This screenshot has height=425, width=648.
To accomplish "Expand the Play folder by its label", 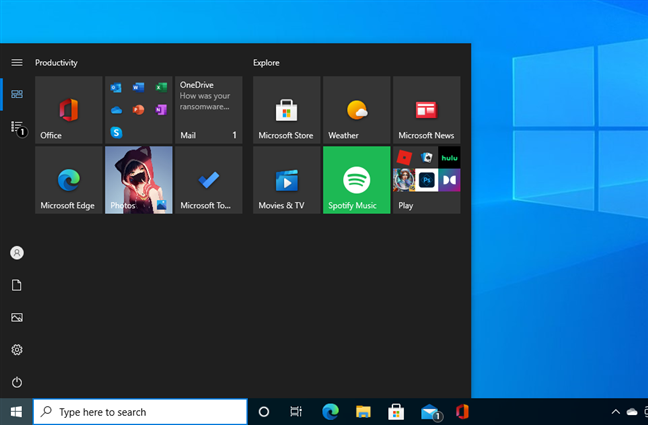I will 405,205.
